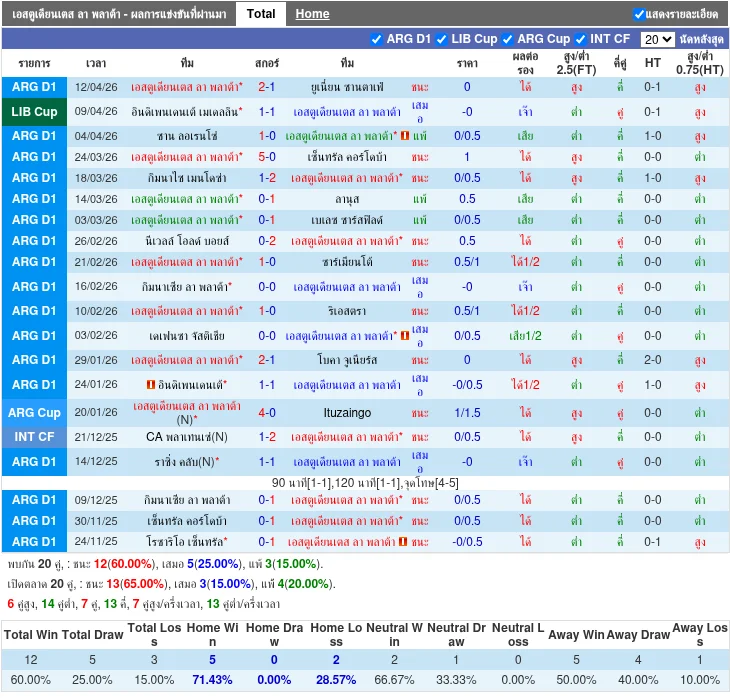Viewport: 730px width, 698px height.
Task: Click red card icon beside Independiente 24/01/26
Action: click(151, 385)
